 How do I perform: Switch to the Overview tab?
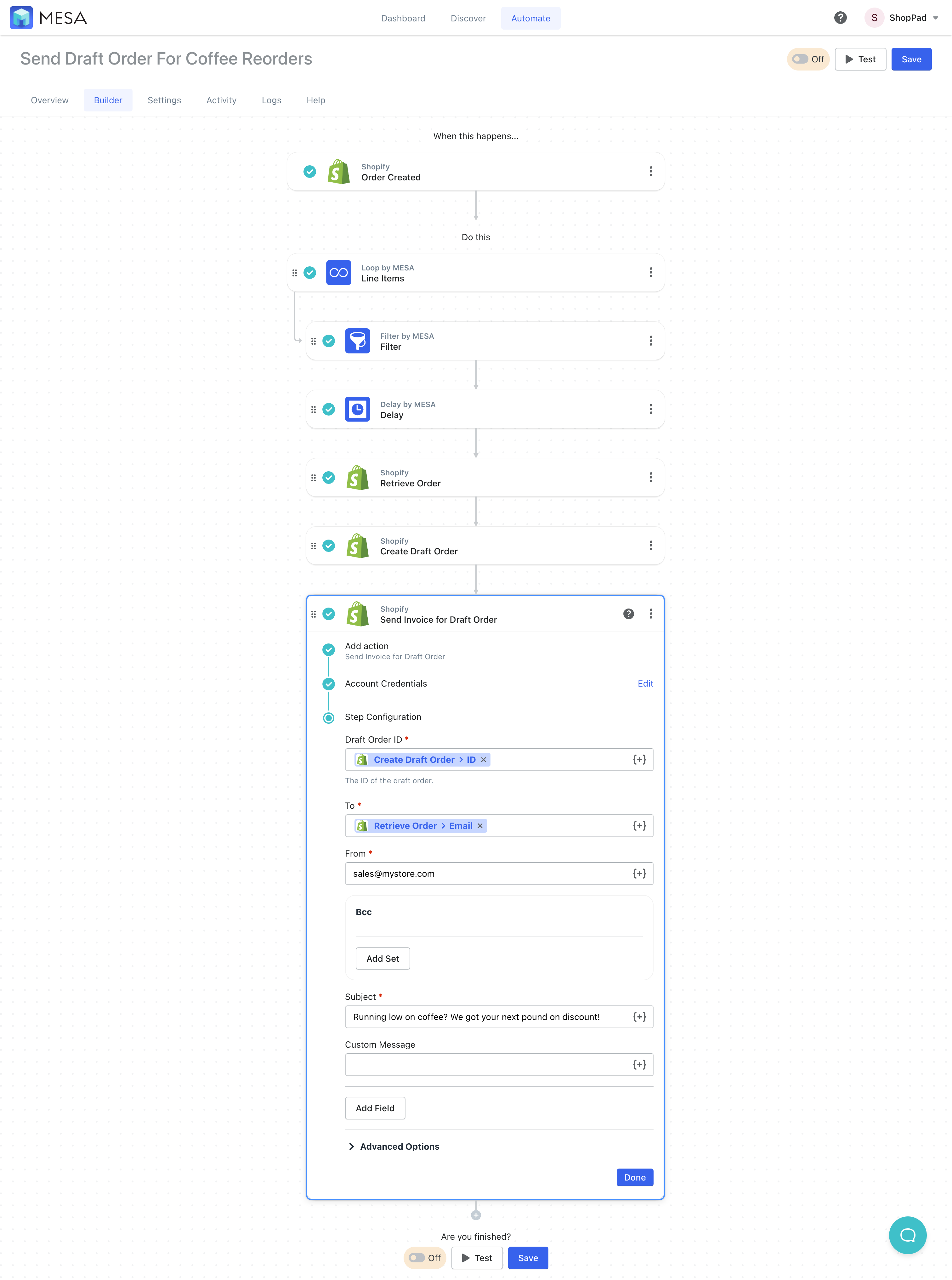pyautogui.click(x=49, y=100)
